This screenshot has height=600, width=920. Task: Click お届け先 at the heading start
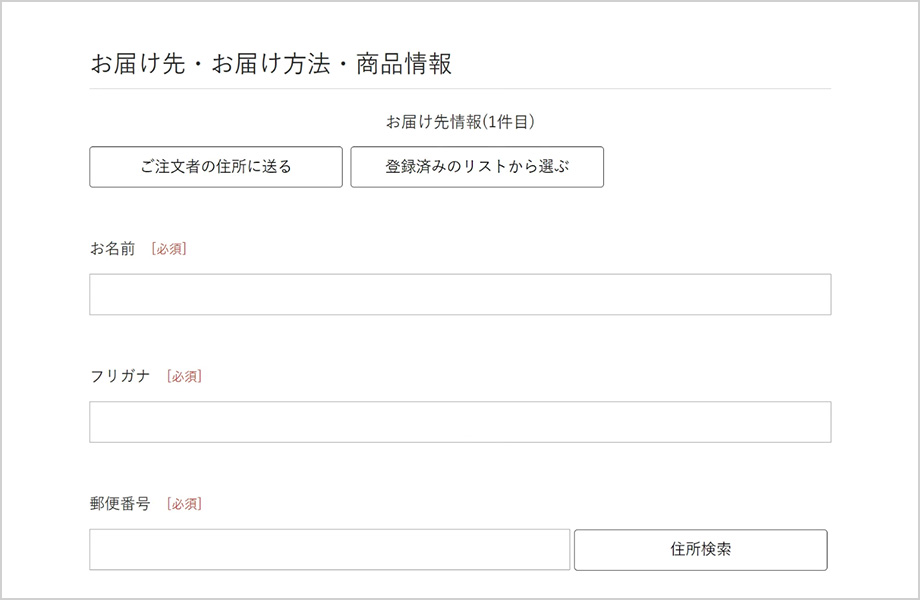click(x=138, y=63)
